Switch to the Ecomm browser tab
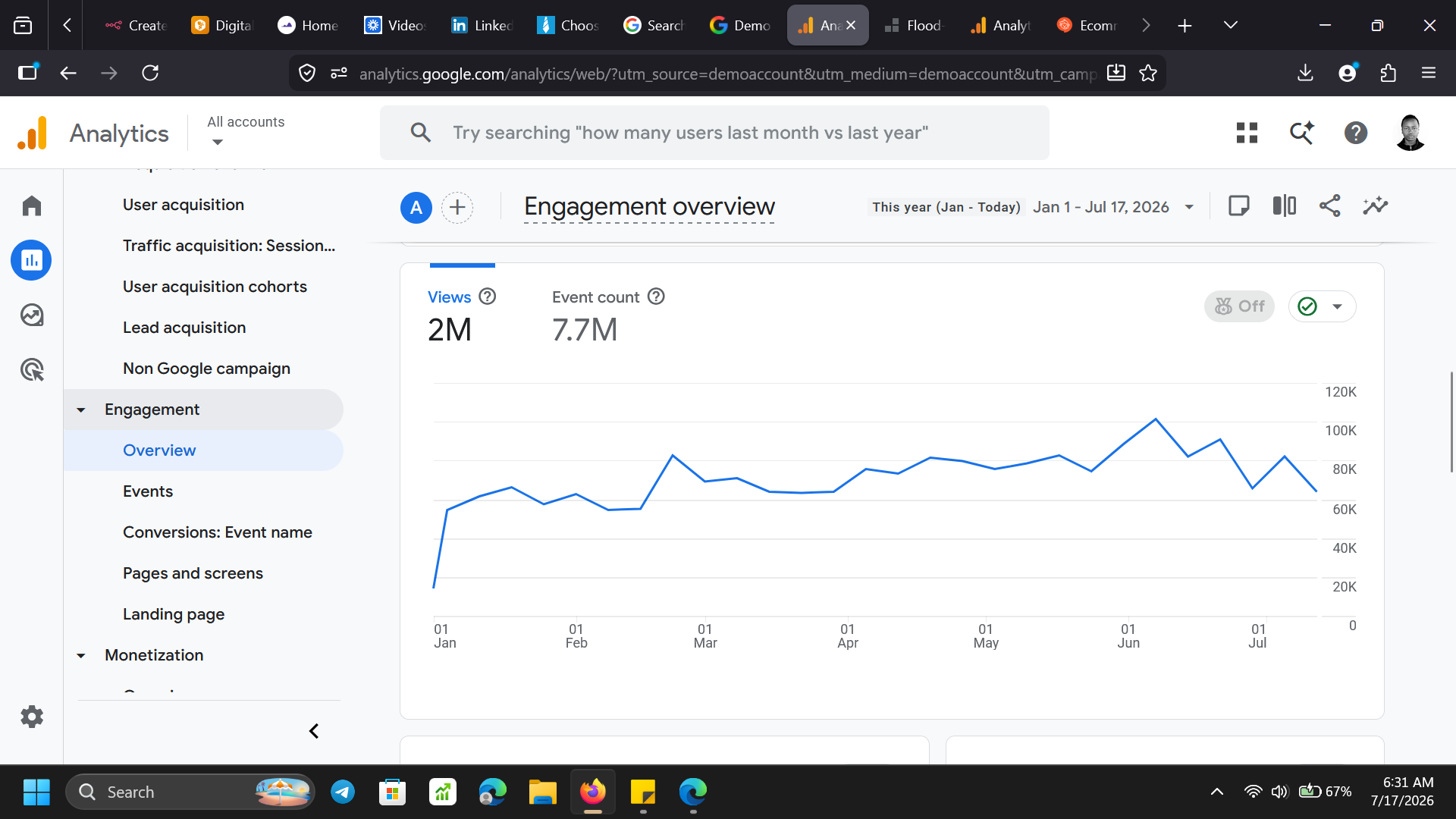The width and height of the screenshot is (1456, 819). pyautogui.click(x=1087, y=25)
